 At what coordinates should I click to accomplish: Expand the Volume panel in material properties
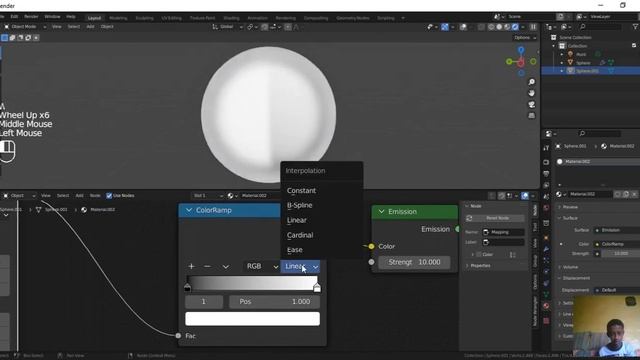(570, 267)
